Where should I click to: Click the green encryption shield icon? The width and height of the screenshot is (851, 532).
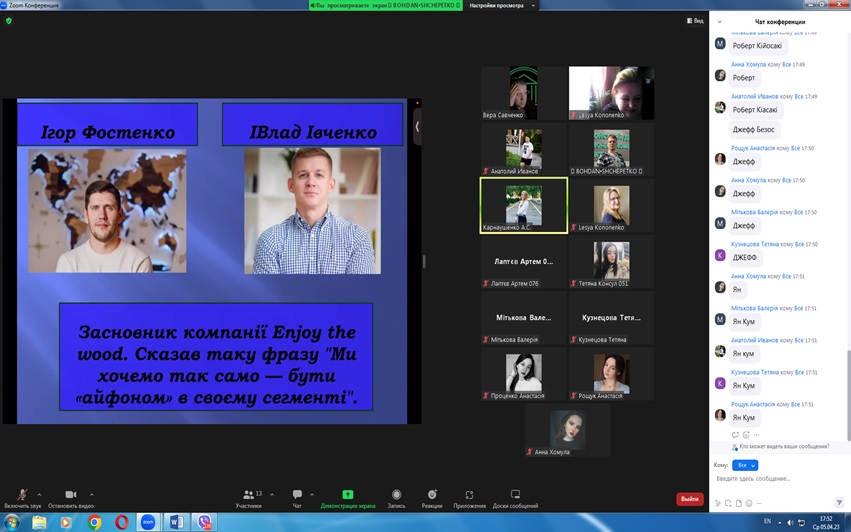point(9,21)
